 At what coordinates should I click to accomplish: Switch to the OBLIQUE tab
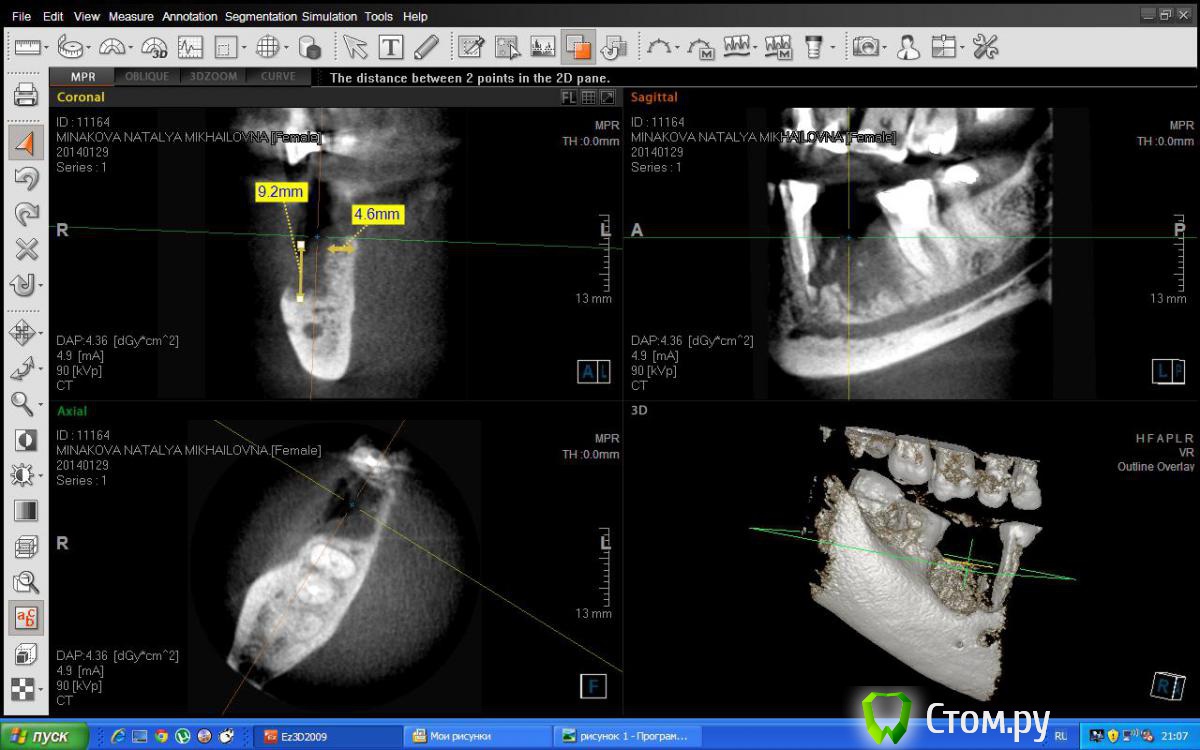(x=147, y=77)
